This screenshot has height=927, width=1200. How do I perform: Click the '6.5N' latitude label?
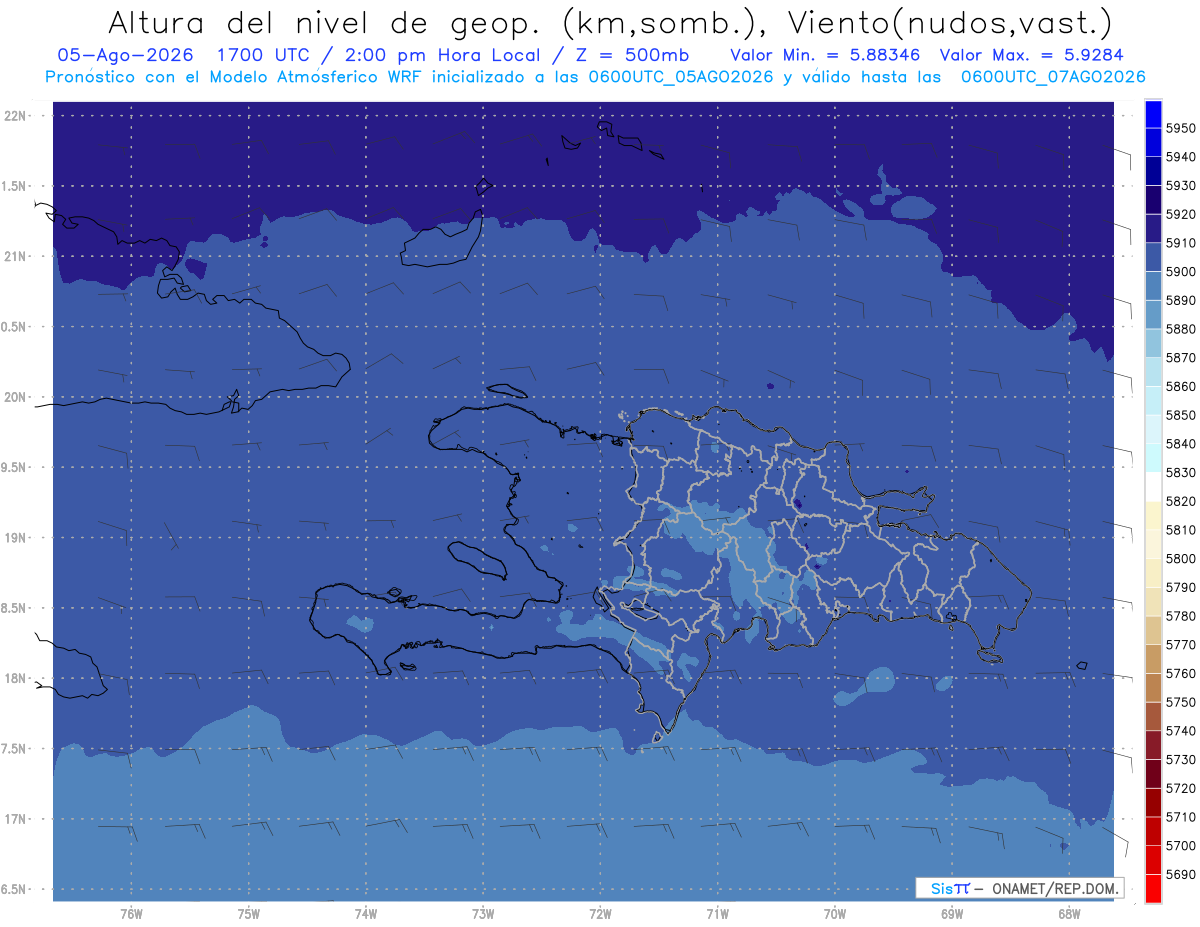pyautogui.click(x=15, y=889)
